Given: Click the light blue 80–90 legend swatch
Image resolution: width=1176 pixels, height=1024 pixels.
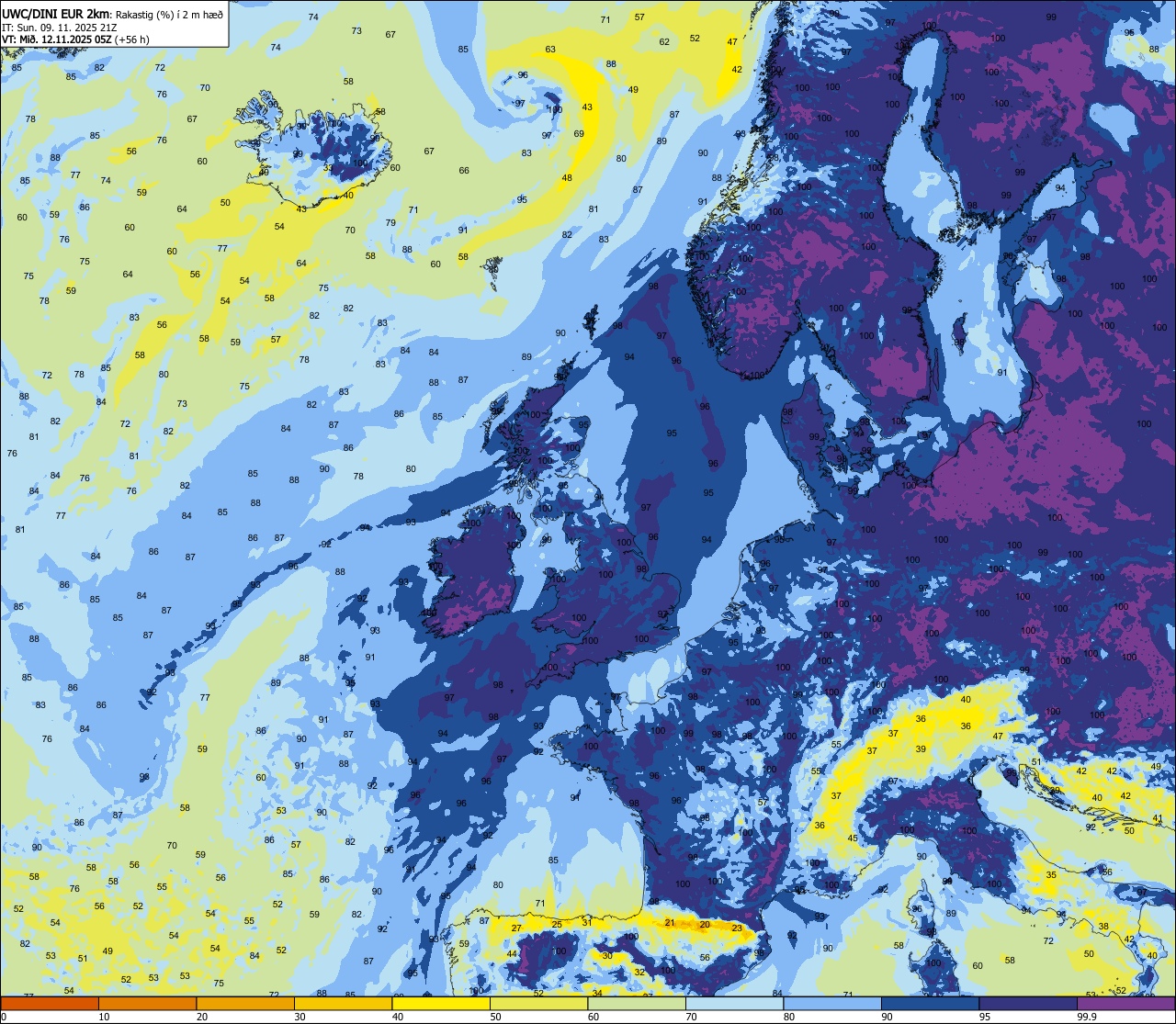Looking at the screenshot, I should click(x=832, y=1003).
